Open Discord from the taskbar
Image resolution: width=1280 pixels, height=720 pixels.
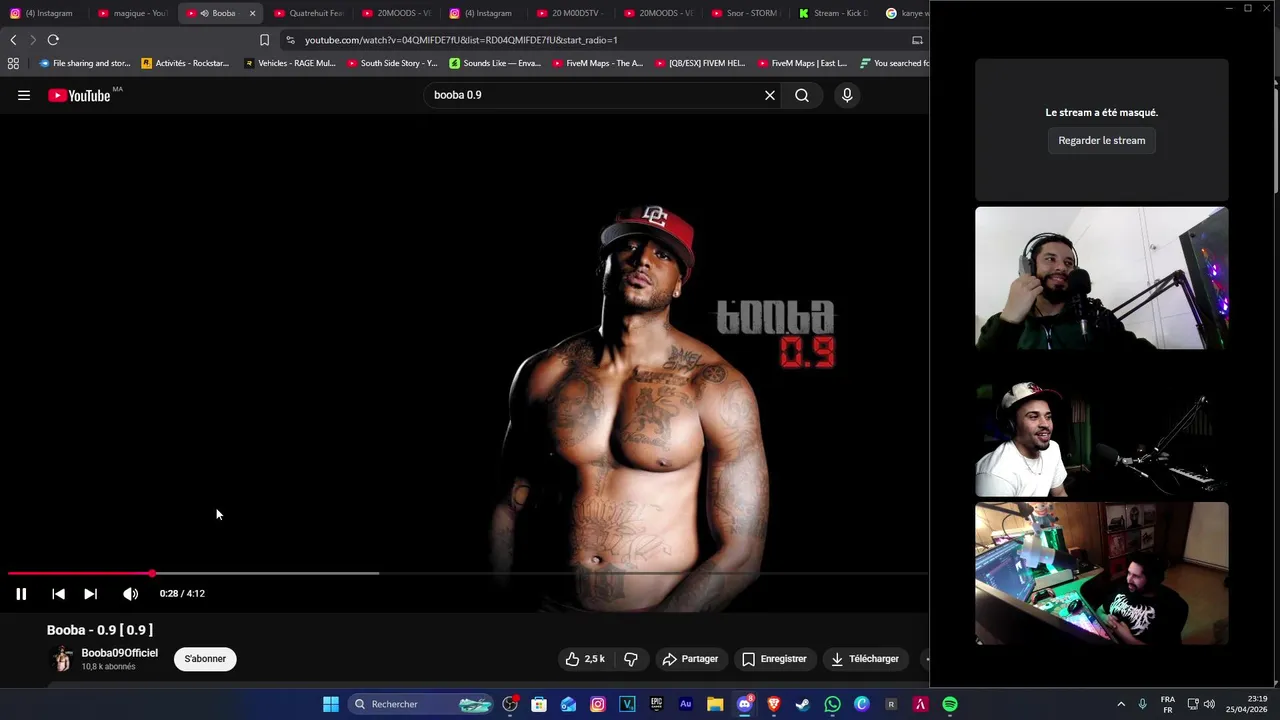744,704
